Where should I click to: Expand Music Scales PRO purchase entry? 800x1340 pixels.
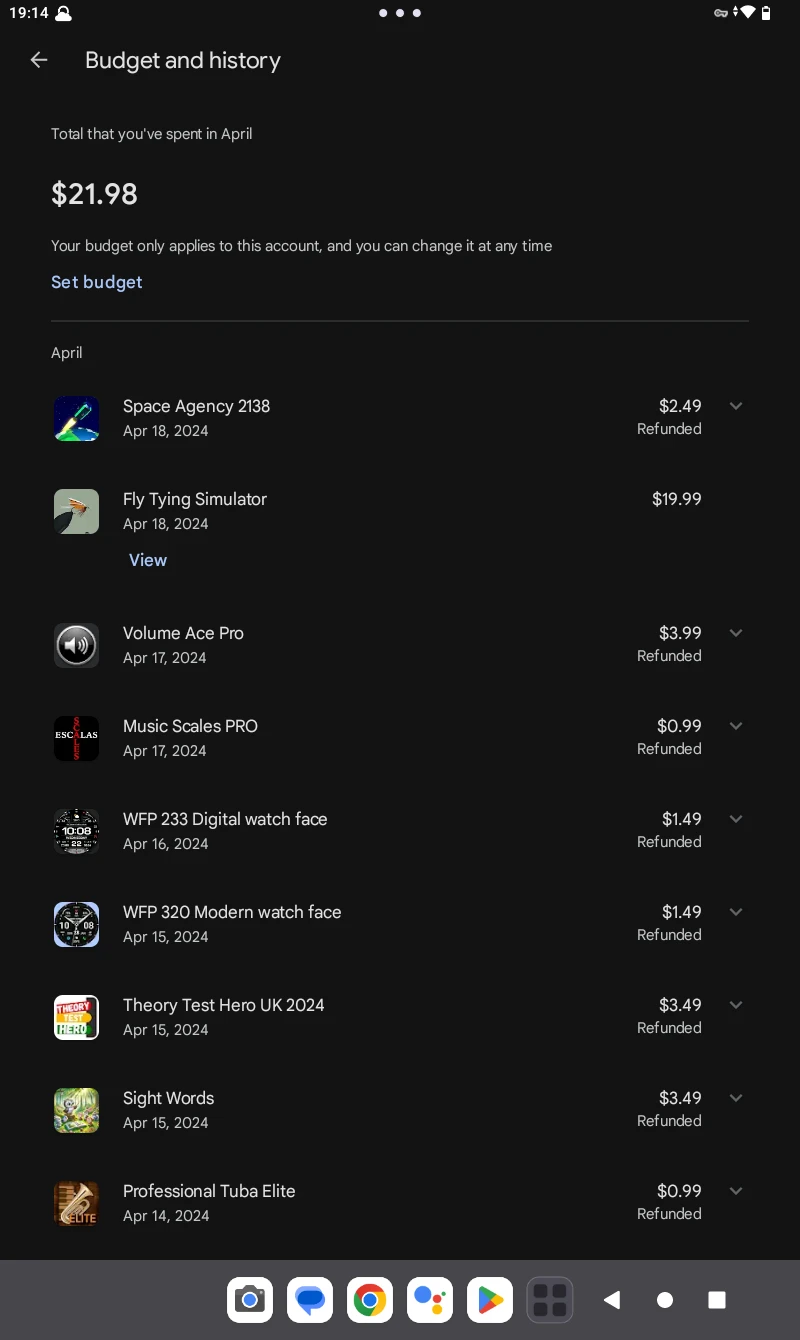736,726
